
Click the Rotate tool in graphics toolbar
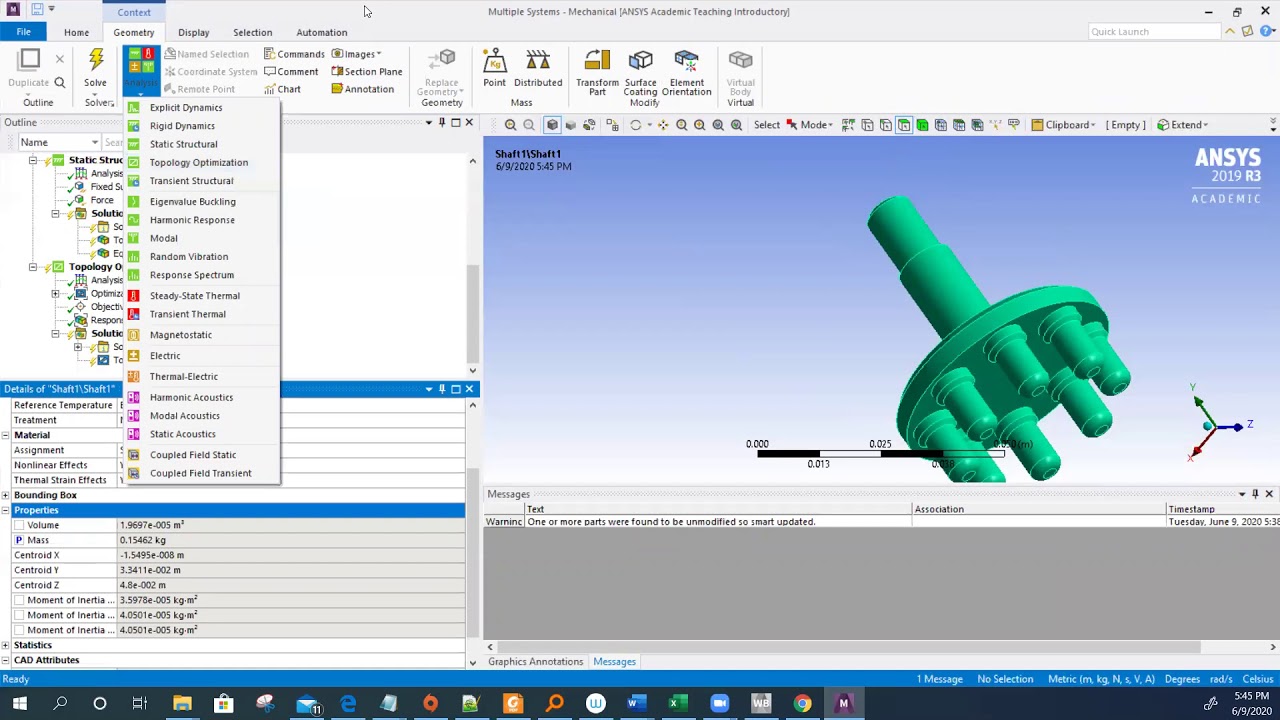pyautogui.click(x=635, y=125)
